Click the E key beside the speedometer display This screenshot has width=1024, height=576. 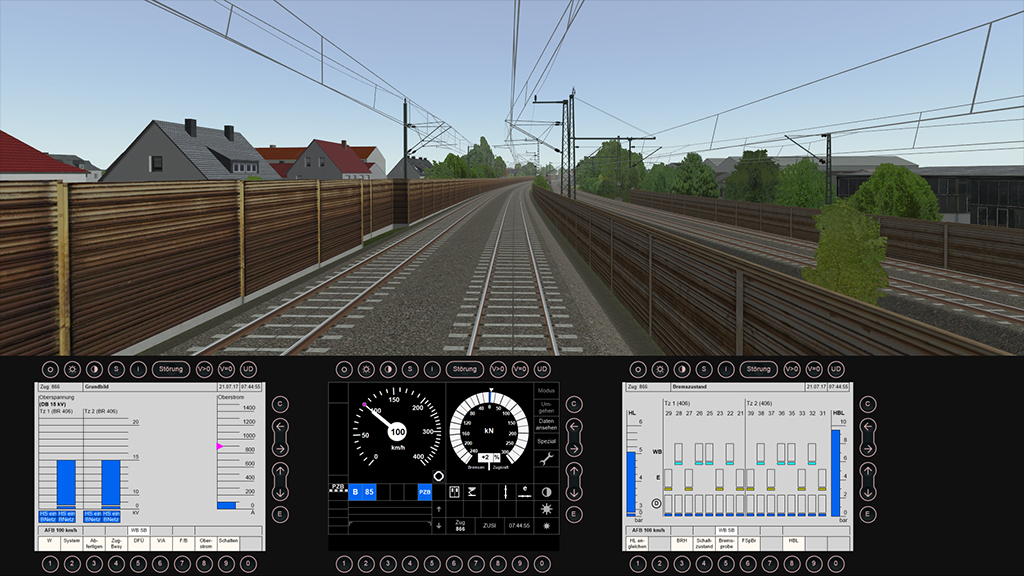[574, 515]
